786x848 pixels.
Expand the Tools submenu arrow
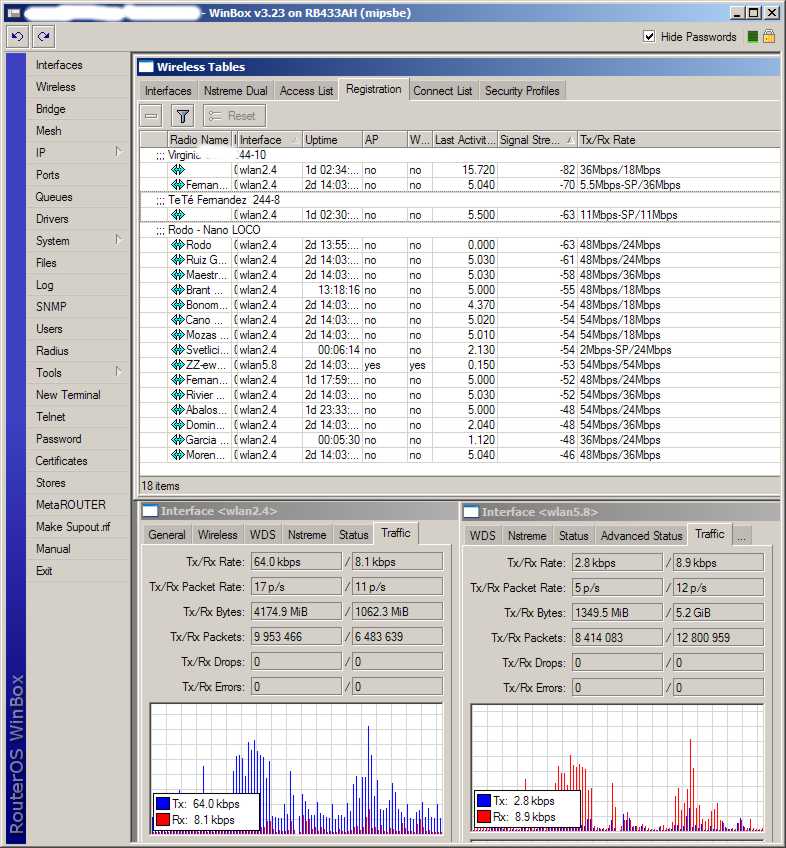coord(118,372)
